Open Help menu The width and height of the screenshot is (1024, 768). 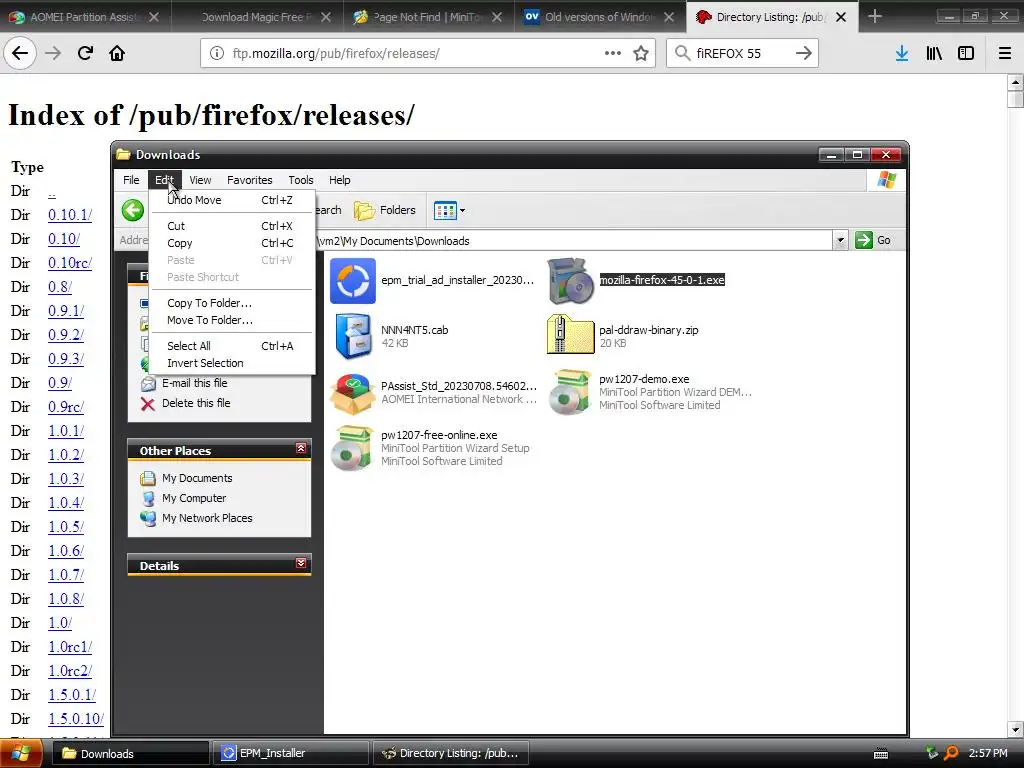[x=340, y=180]
